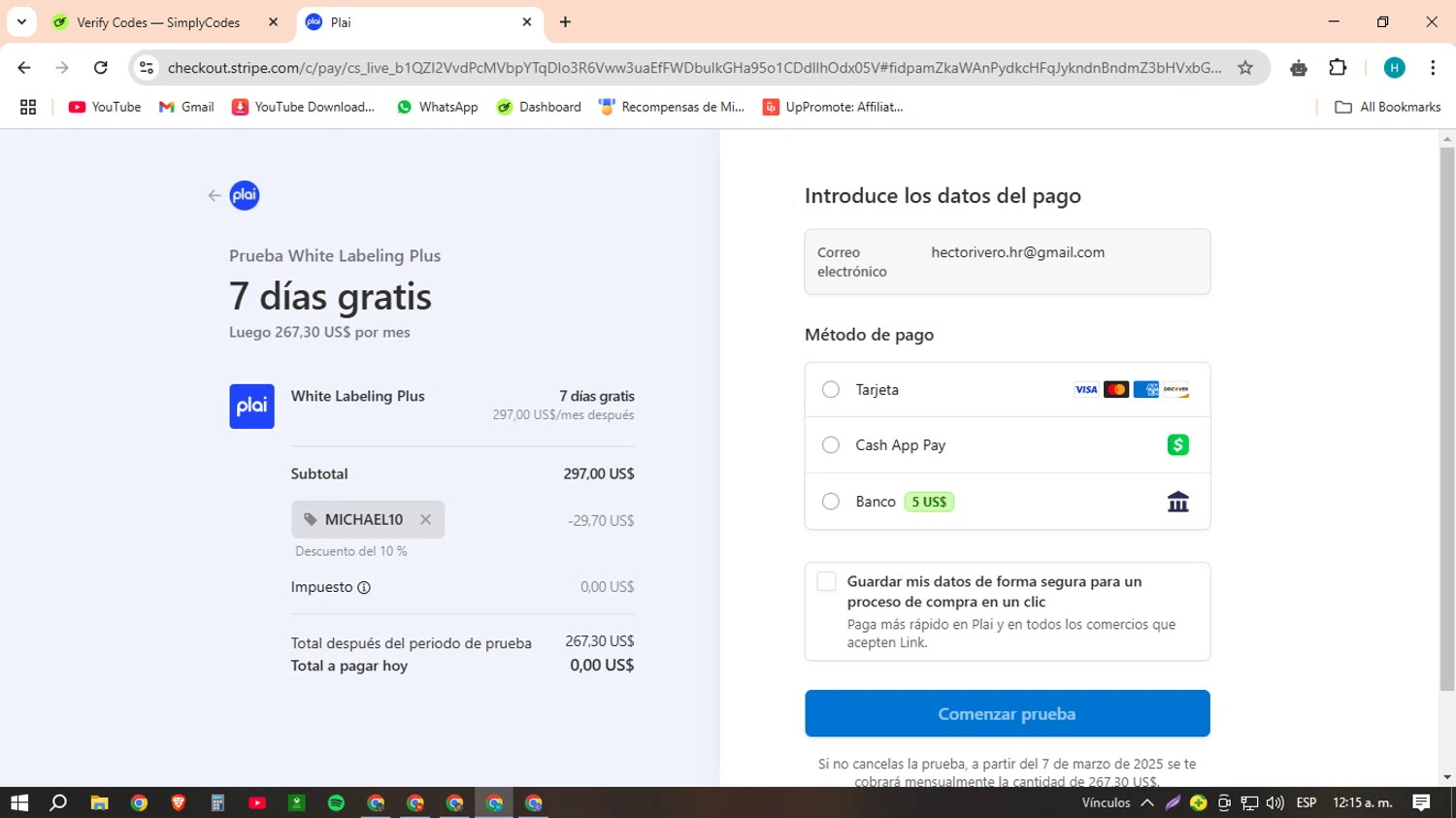Open the volume control in system tray
This screenshot has width=1456, height=818.
[x=1274, y=802]
